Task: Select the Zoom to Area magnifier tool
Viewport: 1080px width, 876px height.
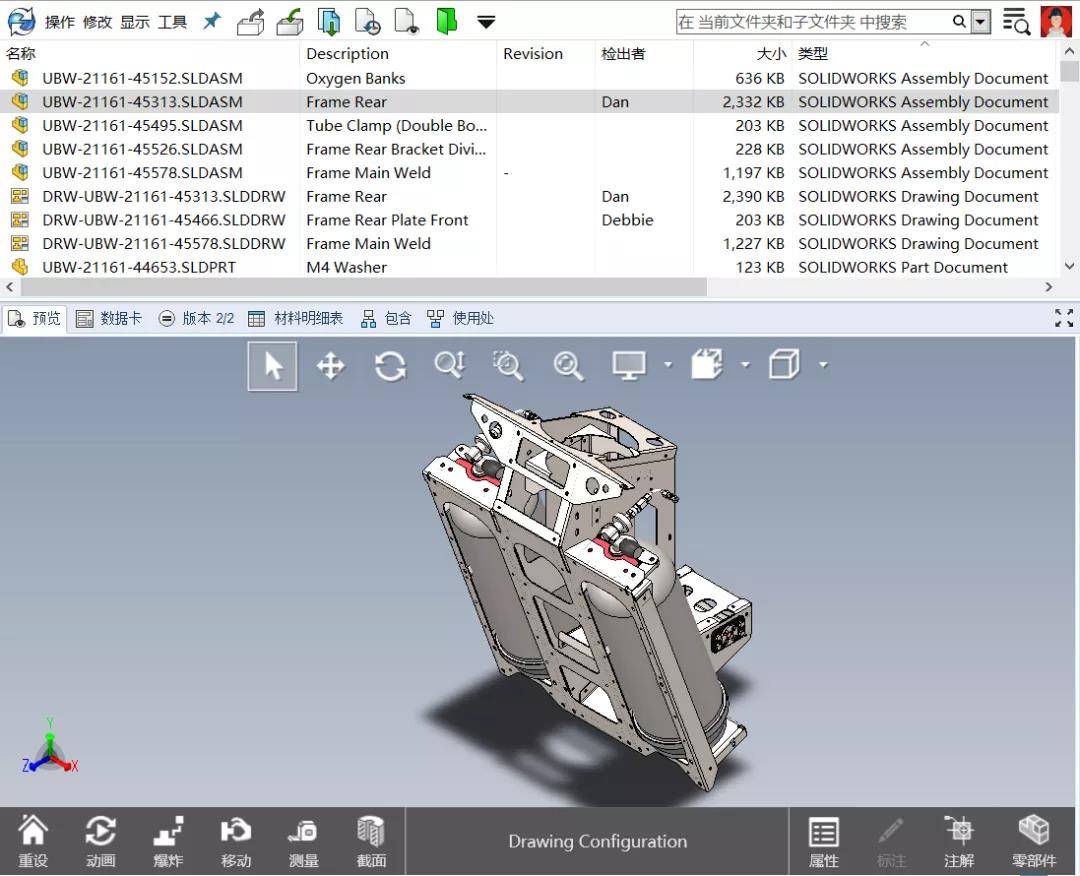Action: pyautogui.click(x=508, y=365)
